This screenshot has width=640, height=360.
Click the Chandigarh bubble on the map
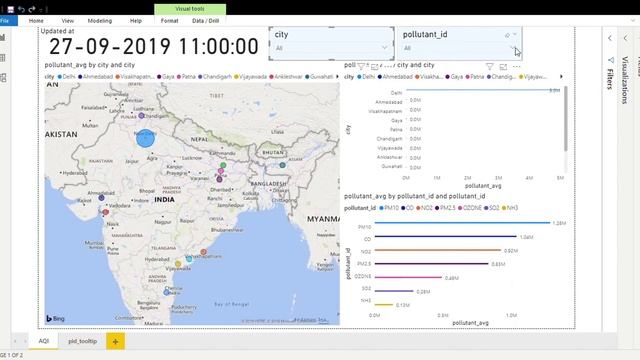(141, 116)
